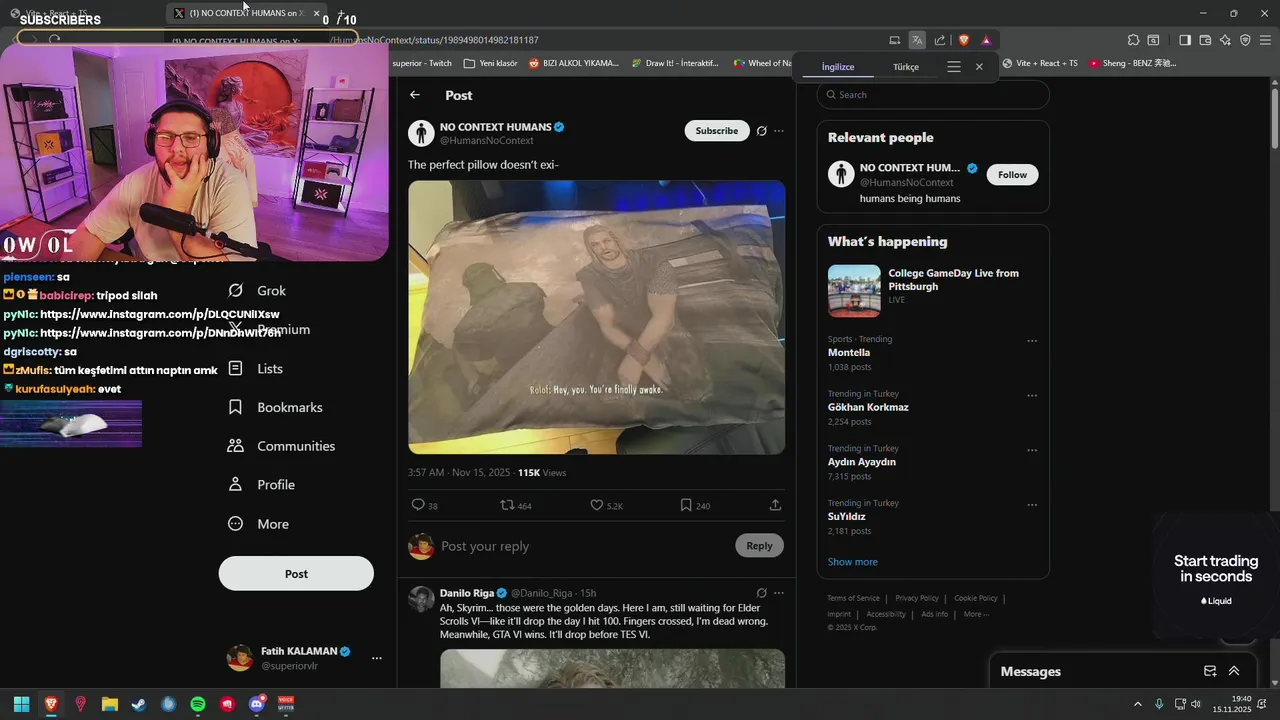
Task: Open the Brave main hamburger menu
Action: 1265,40
